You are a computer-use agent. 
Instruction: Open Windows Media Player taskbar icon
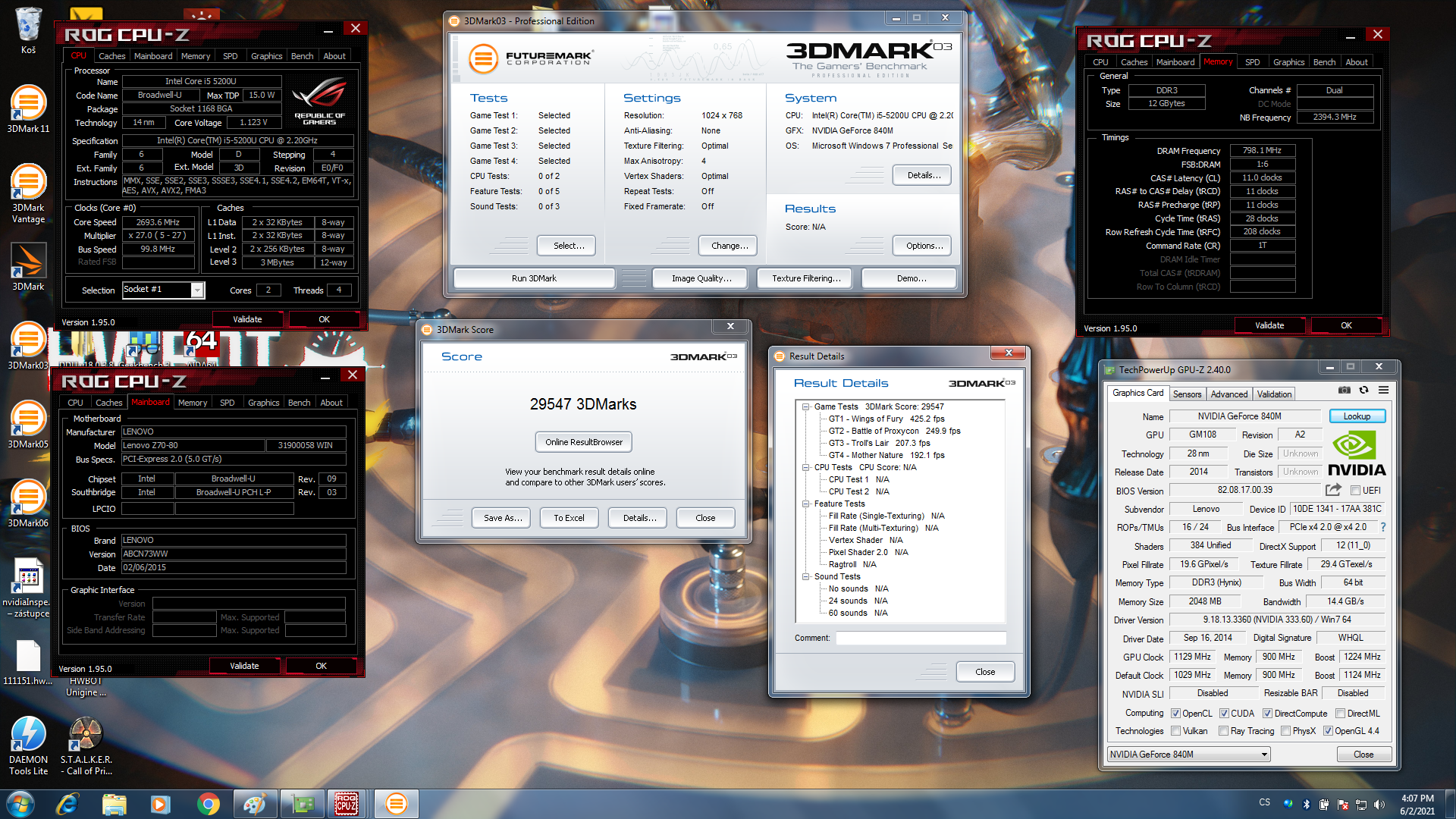coord(161,804)
